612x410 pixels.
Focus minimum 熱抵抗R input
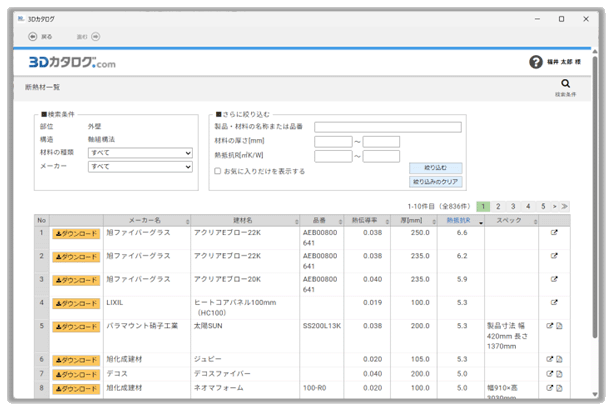333,156
